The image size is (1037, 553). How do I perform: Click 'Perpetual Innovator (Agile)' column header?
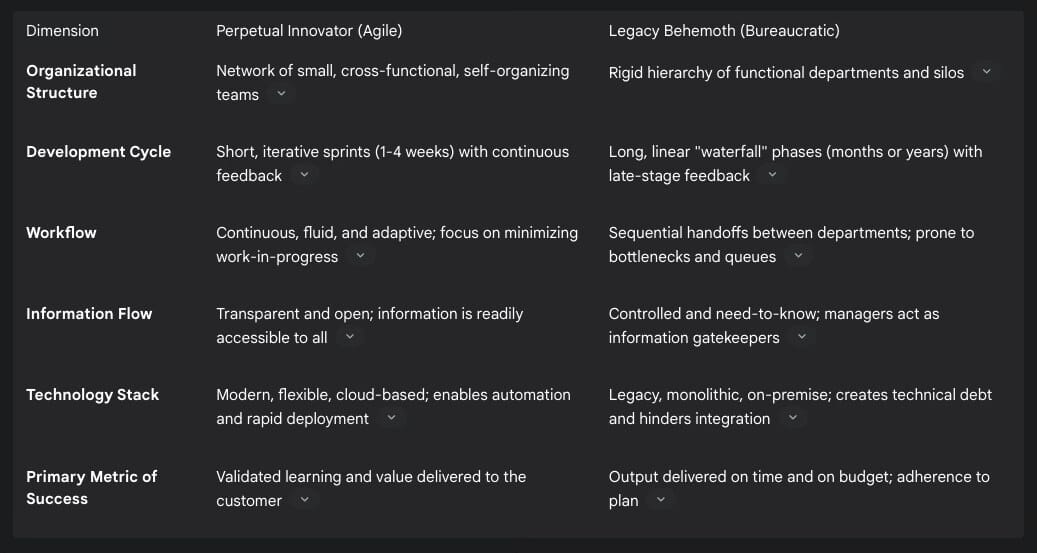pyautogui.click(x=309, y=31)
